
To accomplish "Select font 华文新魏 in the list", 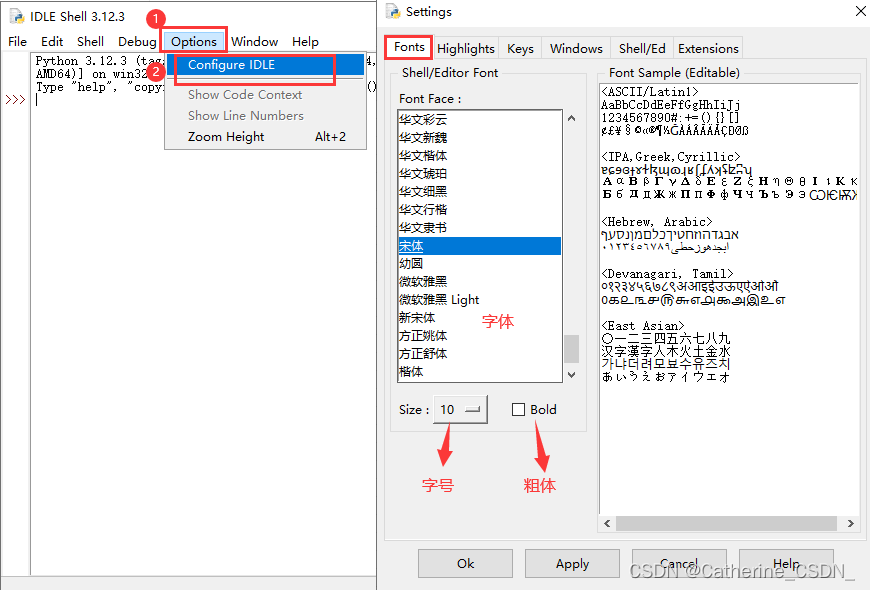I will pyautogui.click(x=479, y=137).
